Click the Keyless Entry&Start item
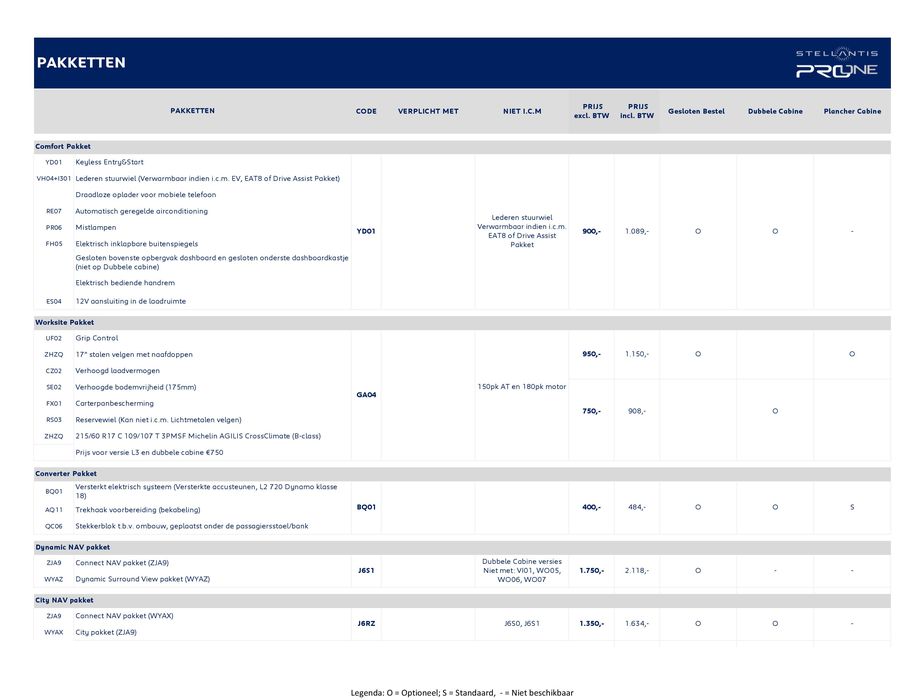 (x=109, y=161)
